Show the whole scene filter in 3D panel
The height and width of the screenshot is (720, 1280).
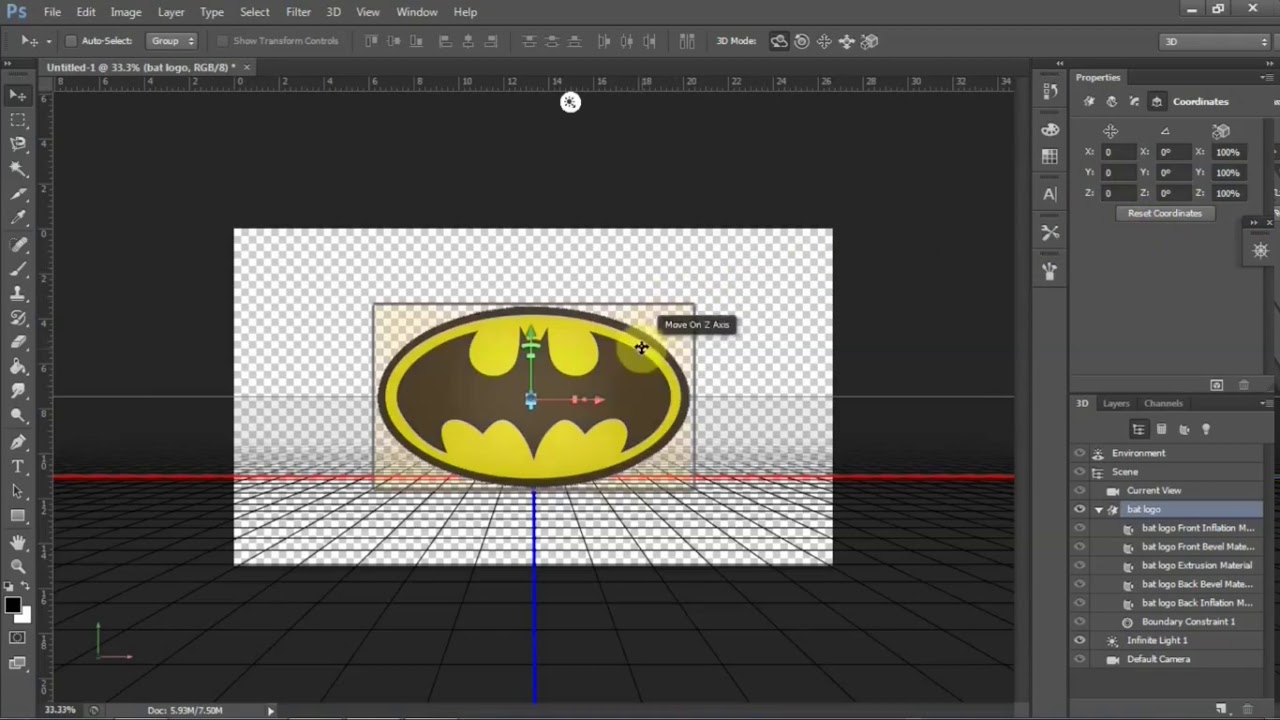click(x=1138, y=429)
